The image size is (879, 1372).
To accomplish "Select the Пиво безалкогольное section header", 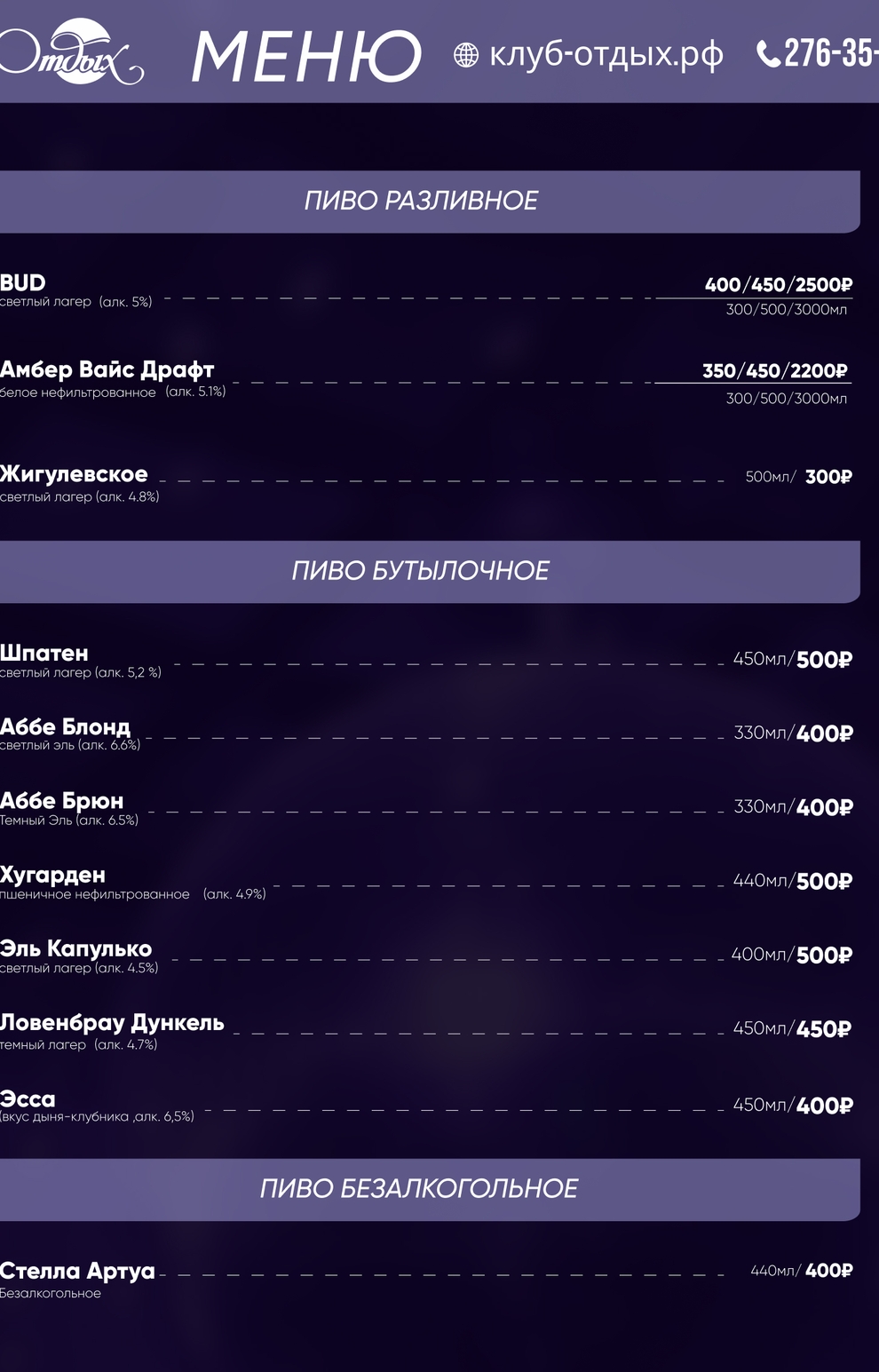I will [x=419, y=1189].
